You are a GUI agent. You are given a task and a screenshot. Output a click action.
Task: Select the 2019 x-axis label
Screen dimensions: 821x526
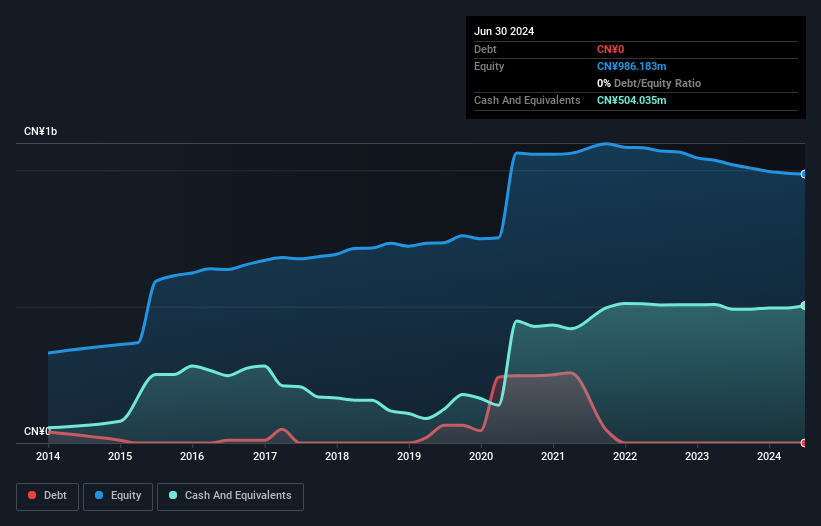(409, 456)
